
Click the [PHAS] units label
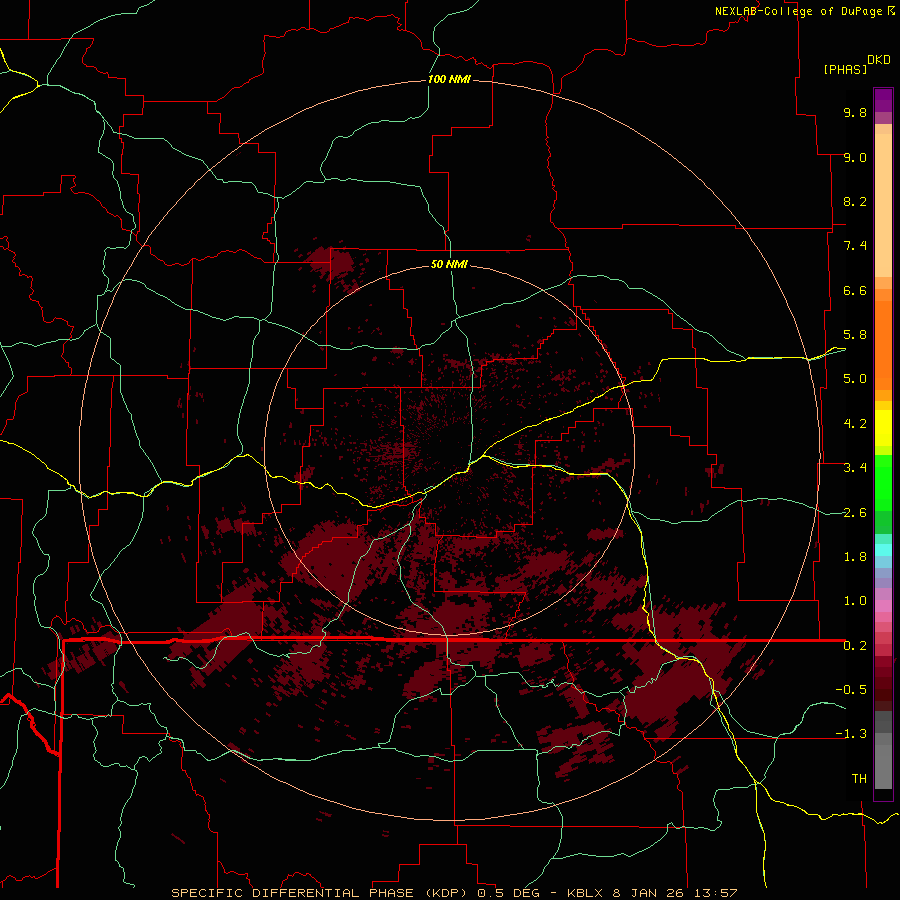click(x=845, y=70)
